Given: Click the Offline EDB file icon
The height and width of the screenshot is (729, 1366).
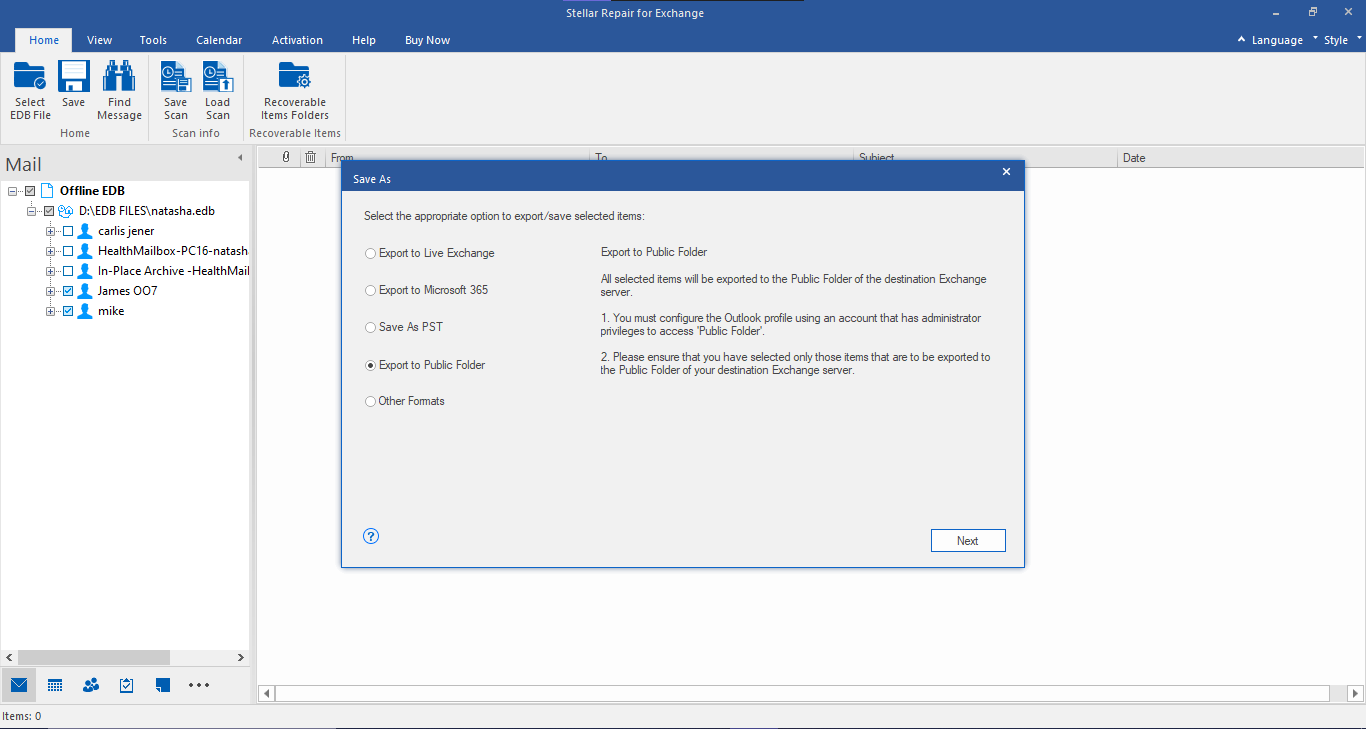Looking at the screenshot, I should point(47,191).
